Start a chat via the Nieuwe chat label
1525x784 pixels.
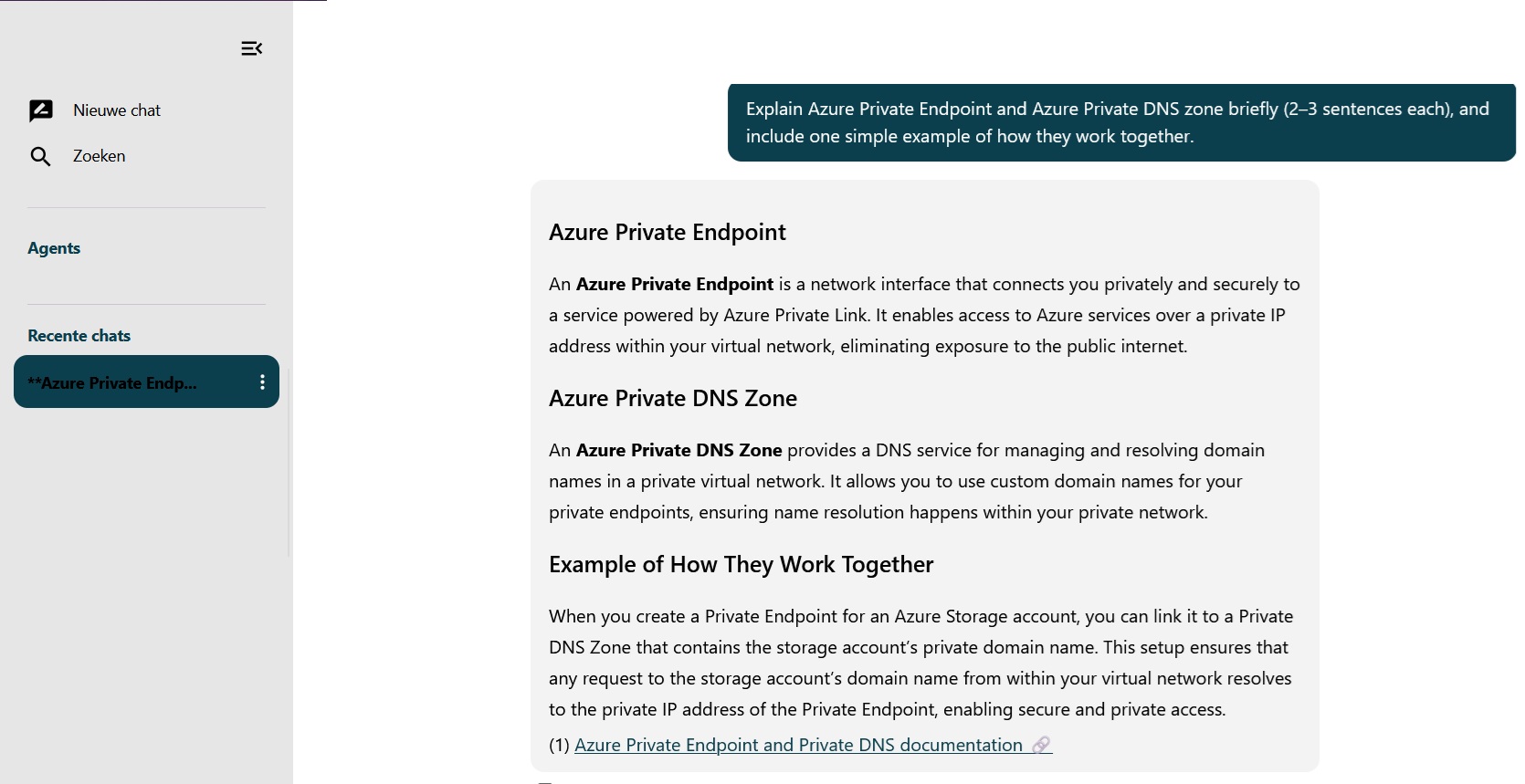click(117, 110)
